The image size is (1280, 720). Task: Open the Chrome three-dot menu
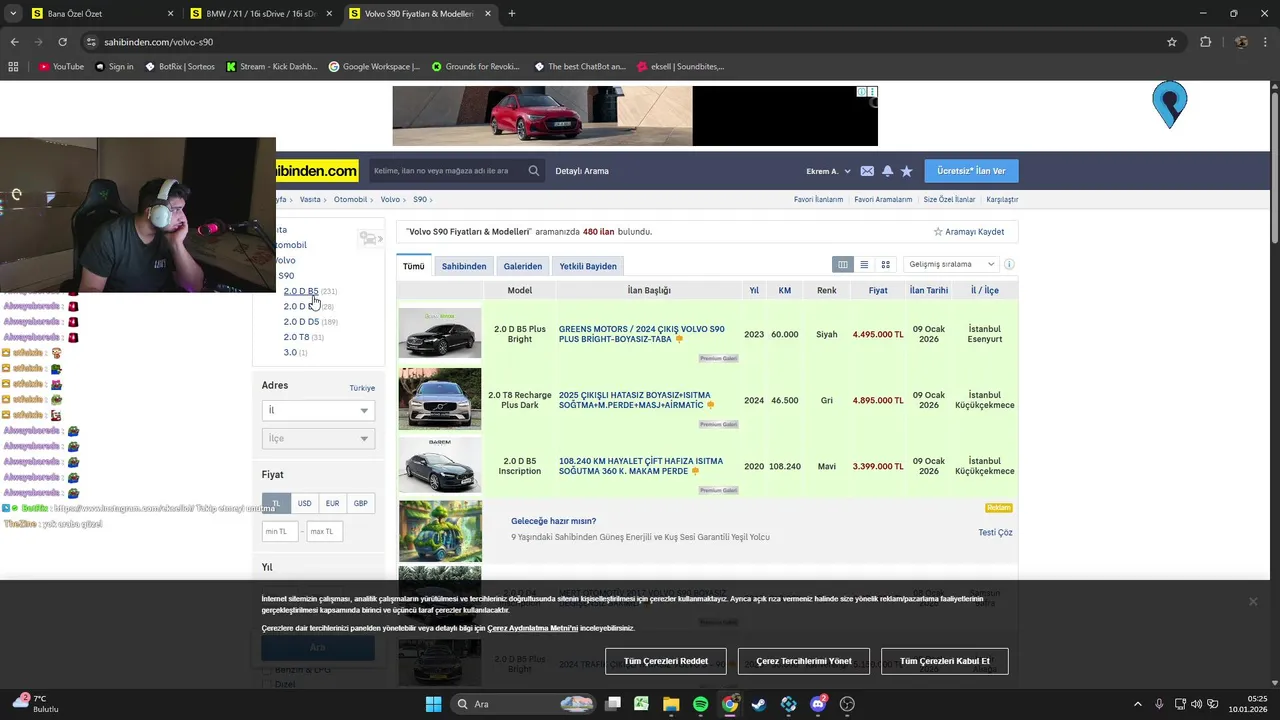pyautogui.click(x=1265, y=42)
